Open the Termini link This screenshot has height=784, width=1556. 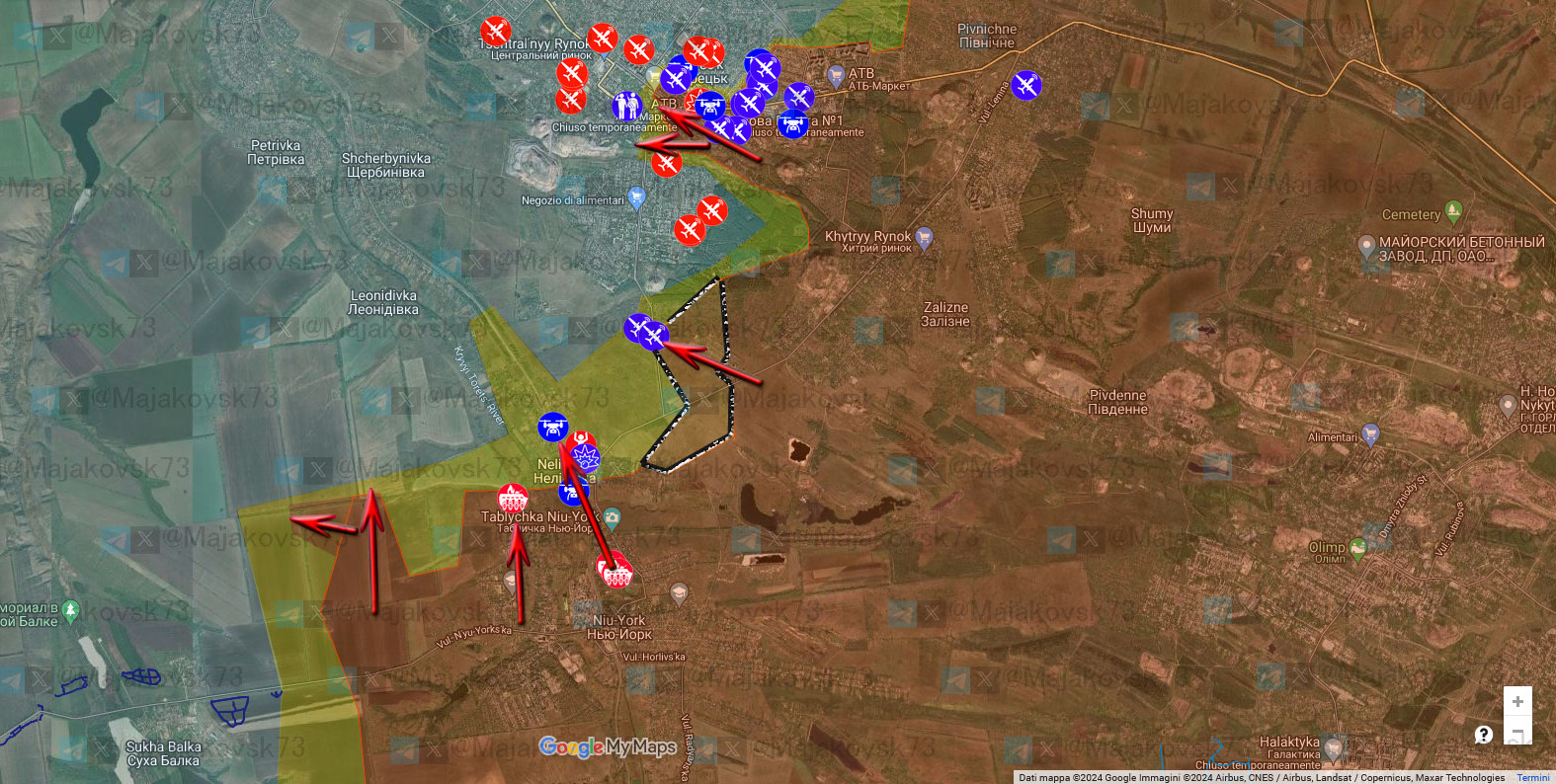pyautogui.click(x=1533, y=778)
